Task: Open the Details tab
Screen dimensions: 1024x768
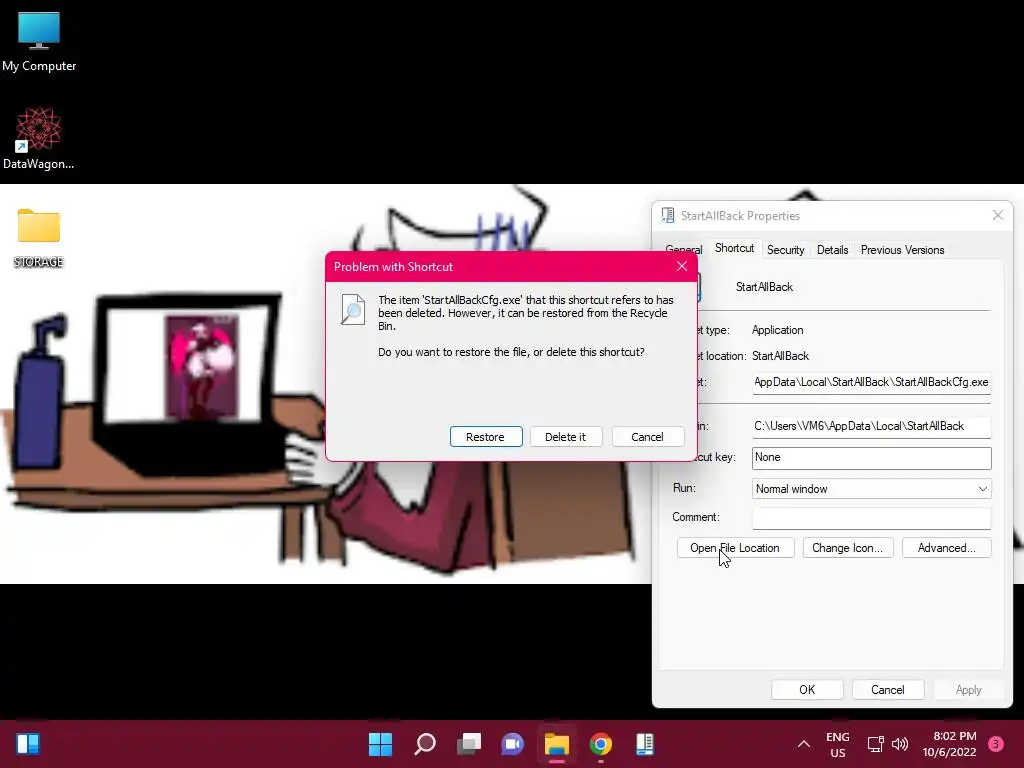Action: click(x=833, y=250)
